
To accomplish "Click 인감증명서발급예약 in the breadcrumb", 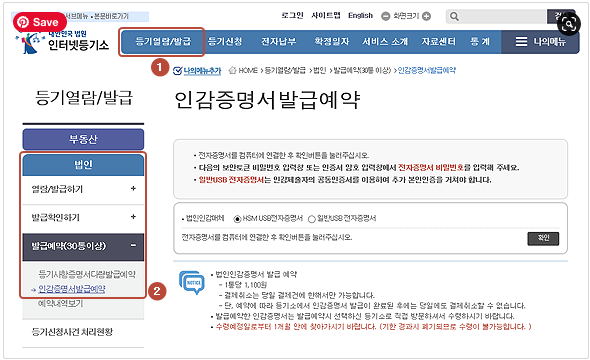I will pyautogui.click(x=427, y=70).
